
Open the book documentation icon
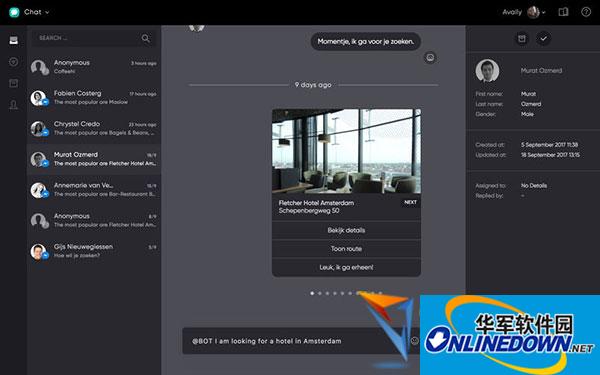tap(563, 12)
